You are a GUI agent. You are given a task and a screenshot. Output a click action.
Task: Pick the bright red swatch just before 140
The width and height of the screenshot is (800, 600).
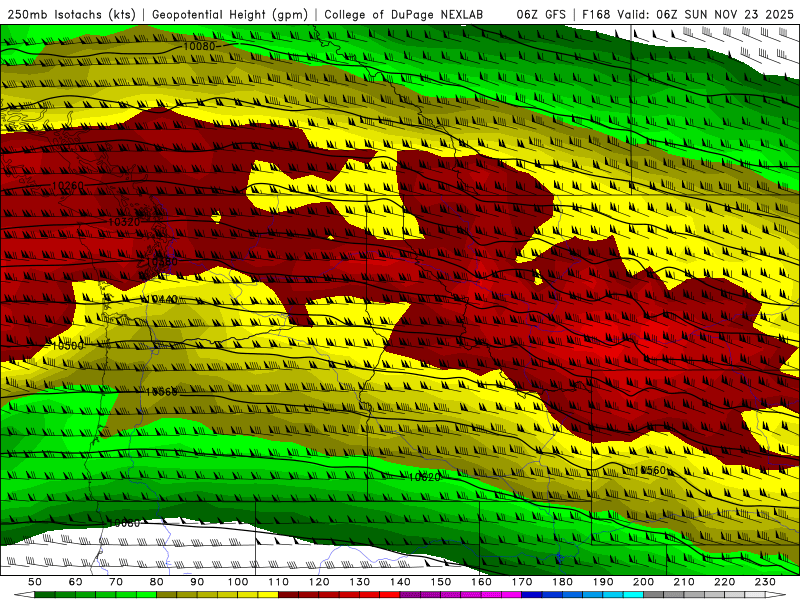[390, 595]
